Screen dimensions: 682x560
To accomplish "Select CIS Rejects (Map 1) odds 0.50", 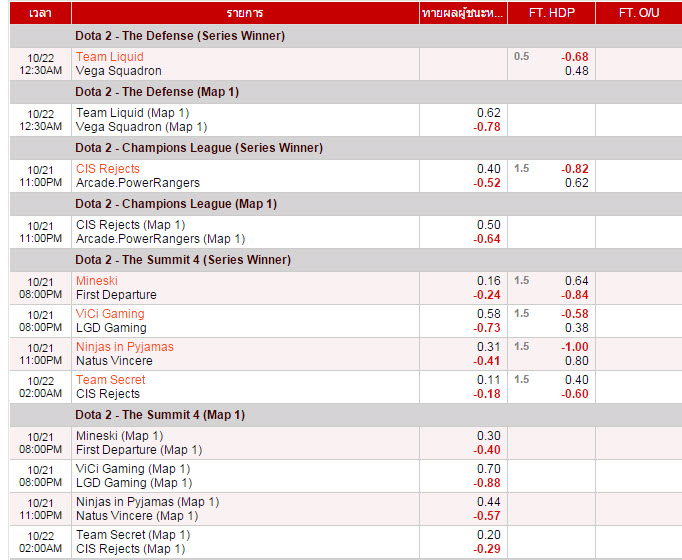I will [488, 225].
